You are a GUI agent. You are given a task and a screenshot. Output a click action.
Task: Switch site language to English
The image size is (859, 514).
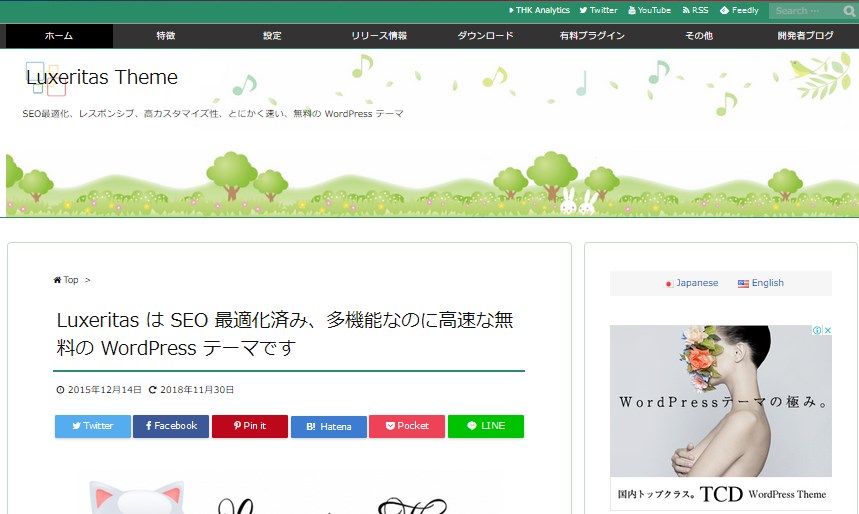[761, 283]
